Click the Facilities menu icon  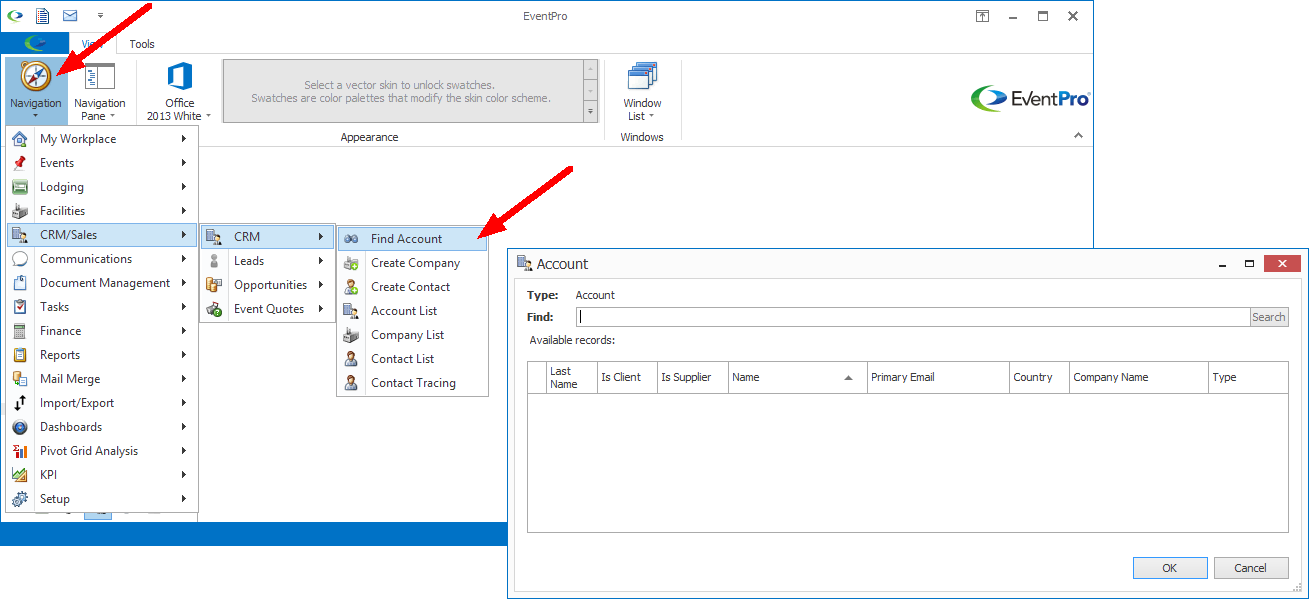(20, 211)
